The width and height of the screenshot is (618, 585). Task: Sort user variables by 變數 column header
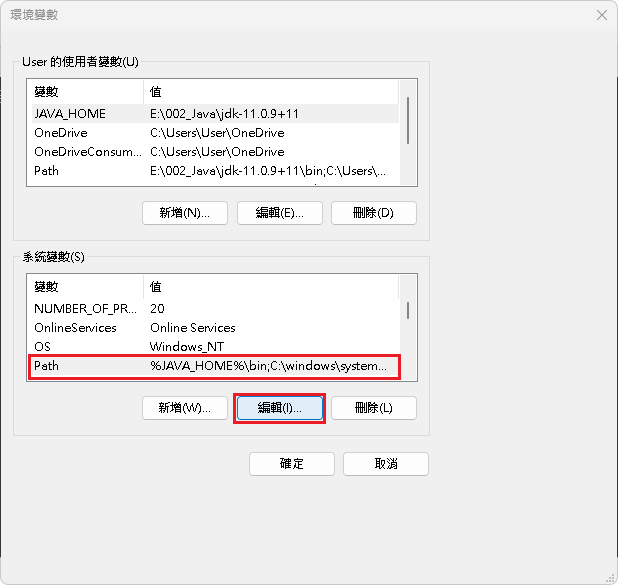(85, 91)
